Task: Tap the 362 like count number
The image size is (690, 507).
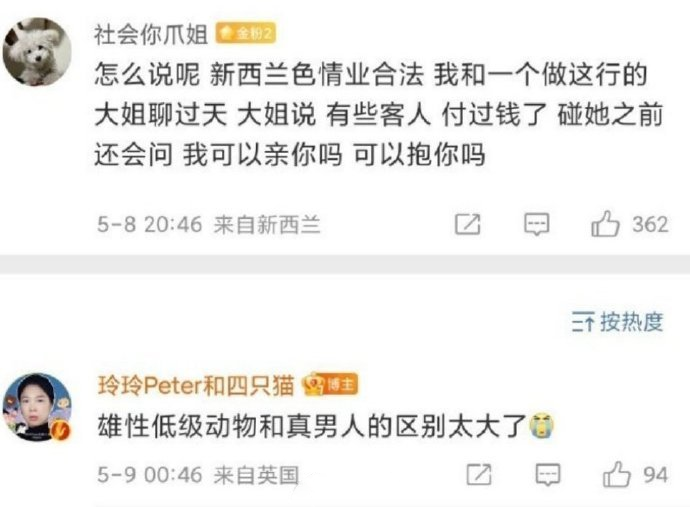Action: pos(650,224)
